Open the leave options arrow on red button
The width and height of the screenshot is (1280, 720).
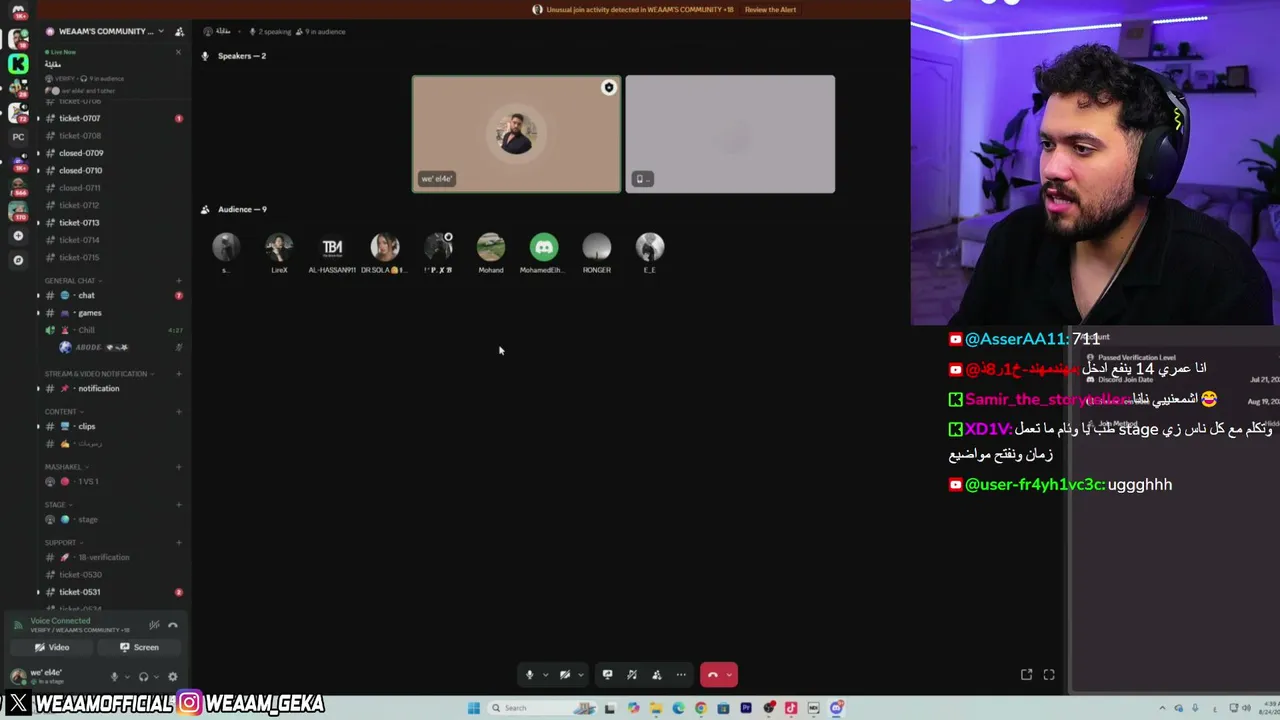[x=730, y=675]
